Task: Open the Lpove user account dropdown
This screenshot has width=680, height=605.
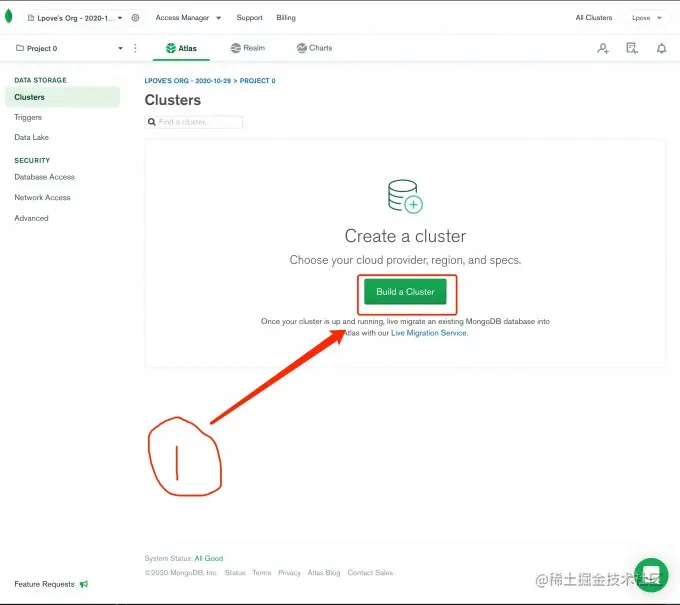Action: (646, 18)
